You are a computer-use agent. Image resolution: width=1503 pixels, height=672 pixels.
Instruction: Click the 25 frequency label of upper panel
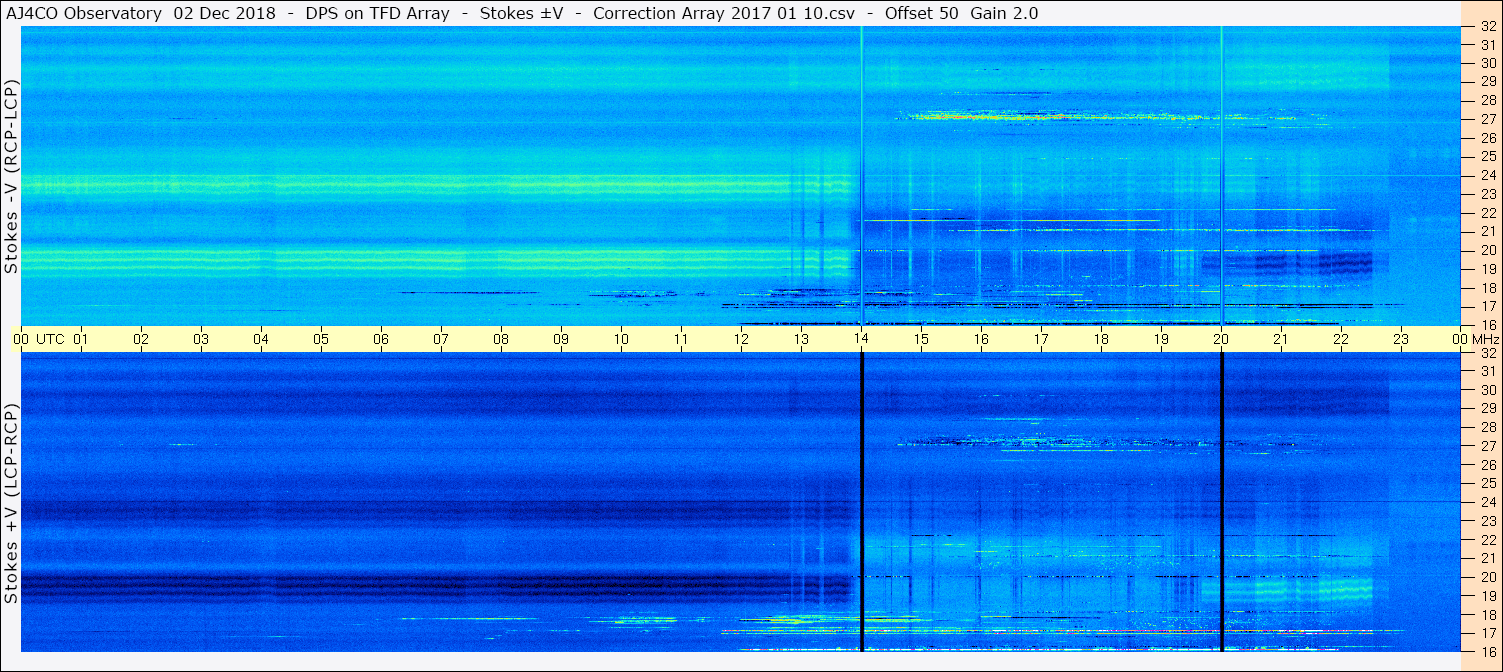point(1488,156)
